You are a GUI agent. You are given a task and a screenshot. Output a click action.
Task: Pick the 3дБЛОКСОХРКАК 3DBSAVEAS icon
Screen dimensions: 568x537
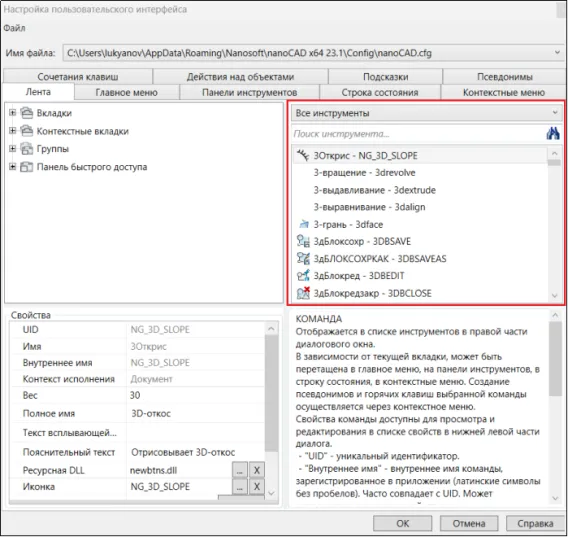tap(303, 258)
